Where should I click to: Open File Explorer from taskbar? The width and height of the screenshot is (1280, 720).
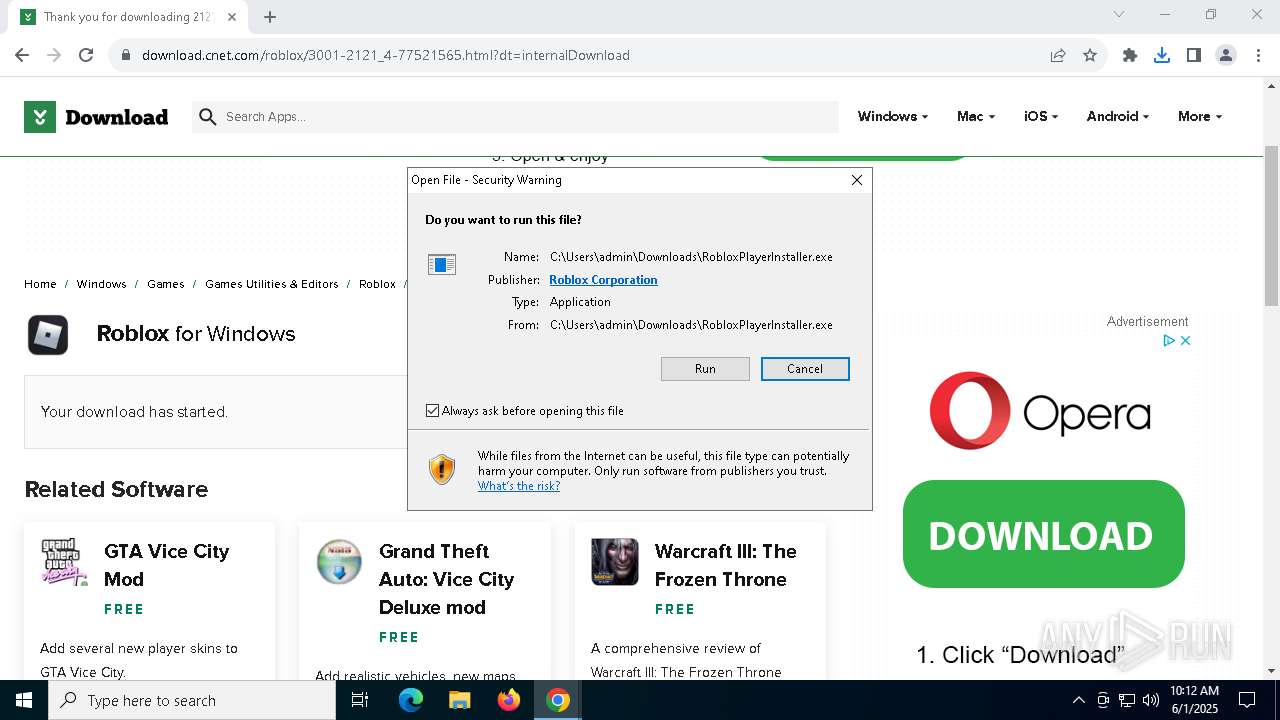pos(459,700)
